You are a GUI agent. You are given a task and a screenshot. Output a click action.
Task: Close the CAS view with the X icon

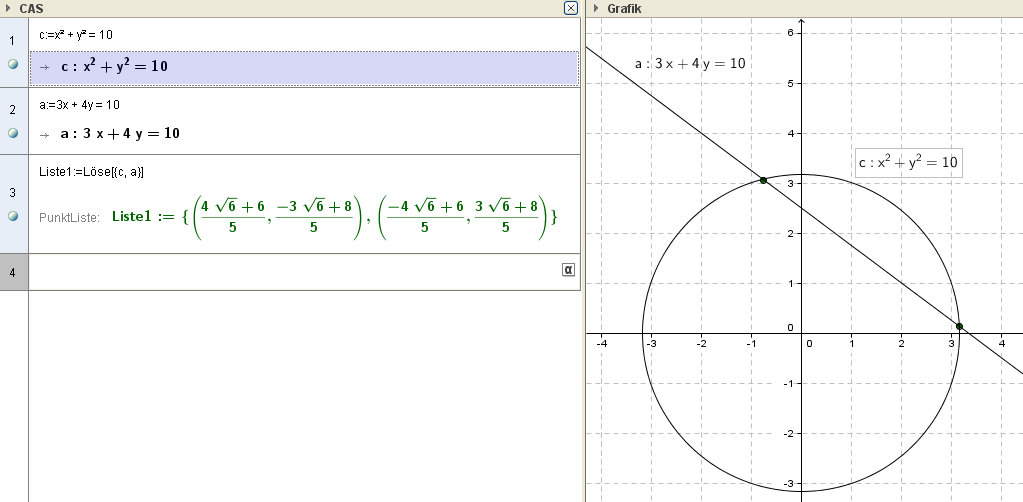pos(571,8)
